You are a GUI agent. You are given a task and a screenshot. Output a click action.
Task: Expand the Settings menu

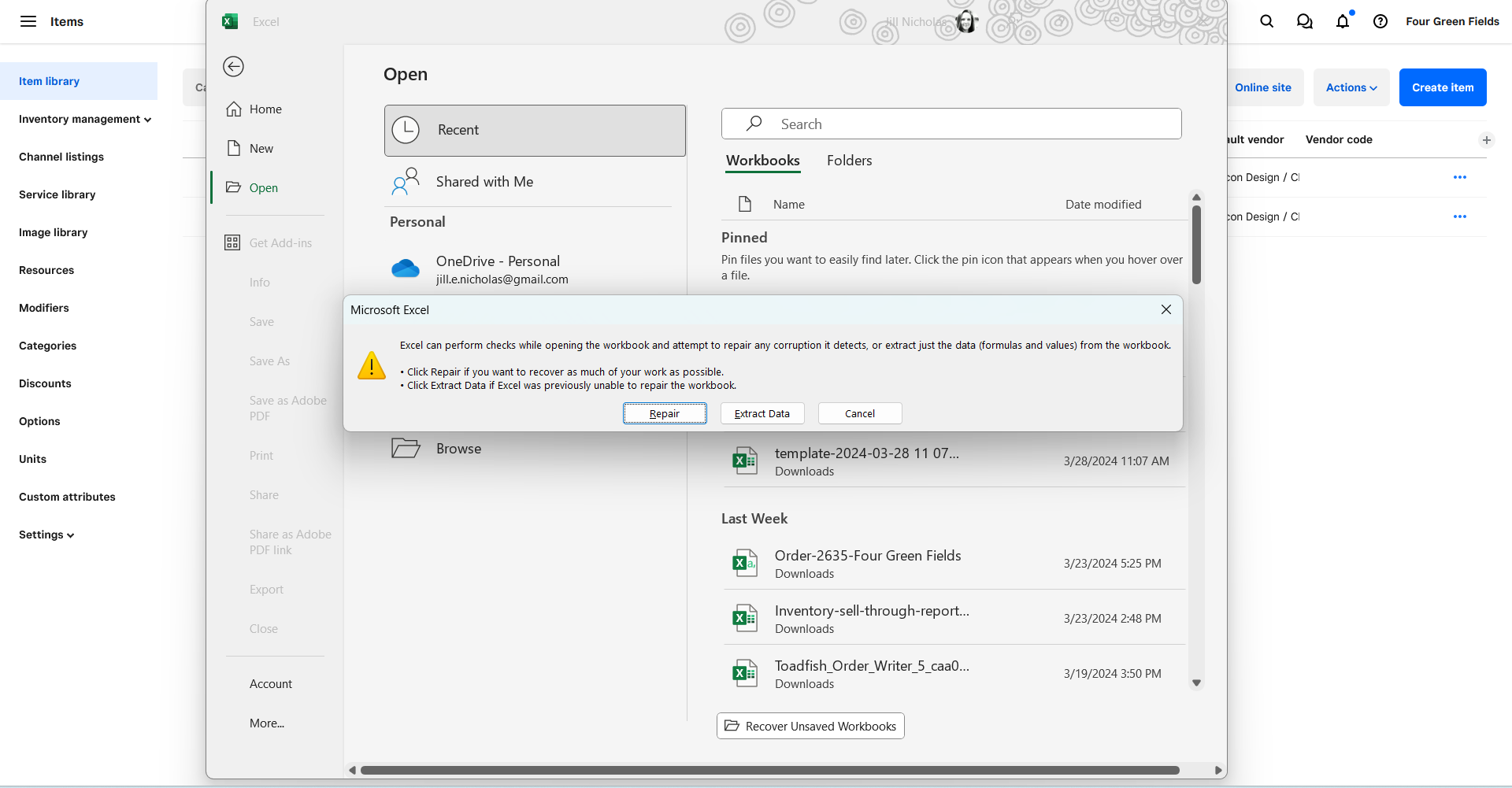(46, 535)
